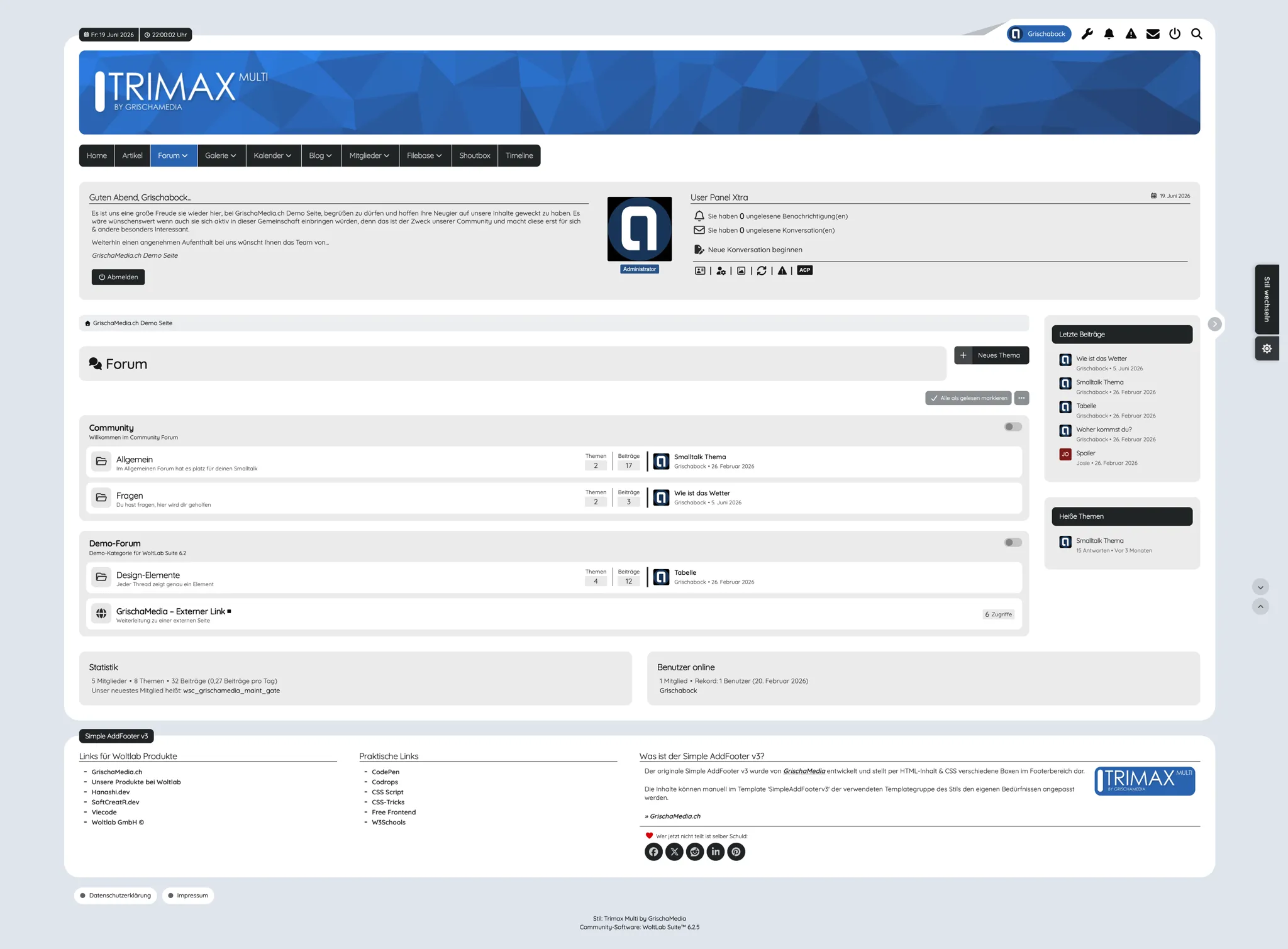Click the Abmelden button
This screenshot has width=1288, height=949.
point(118,277)
